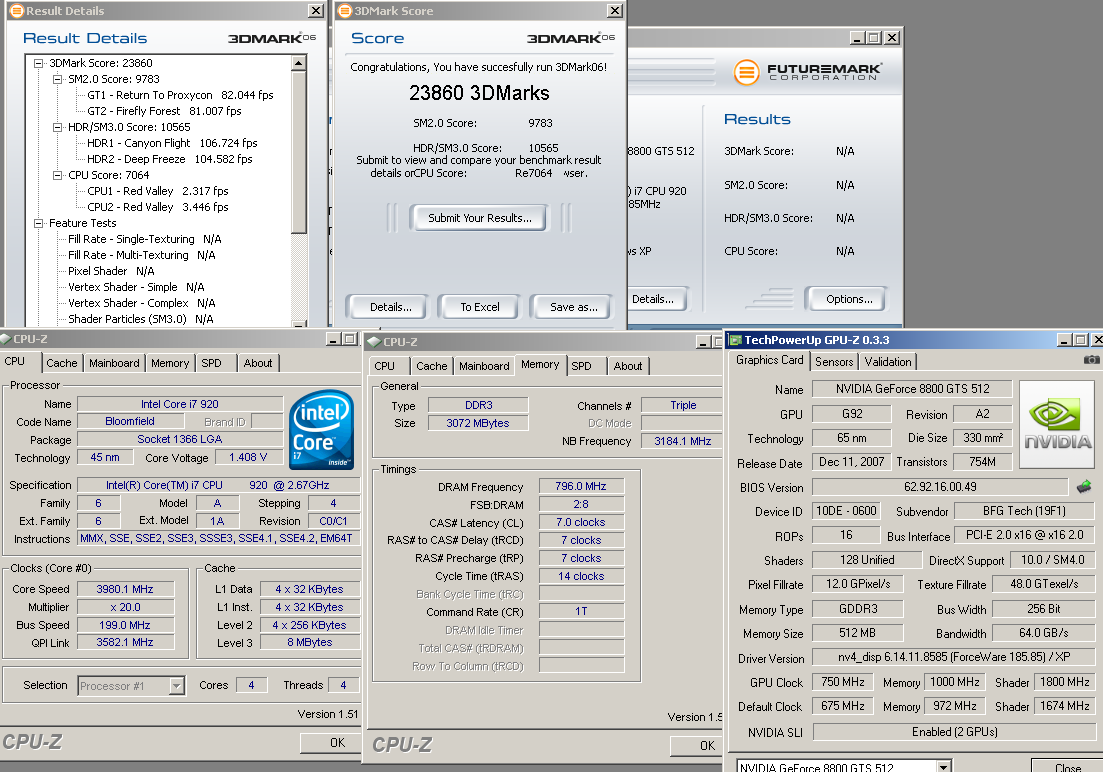
Task: Click the Cores value field showing 4
Action: (x=251, y=685)
